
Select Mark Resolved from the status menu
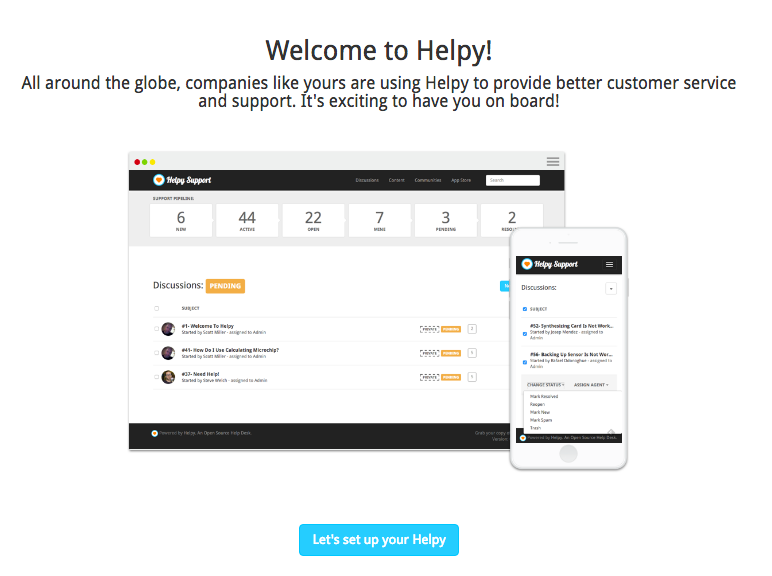pos(544,396)
